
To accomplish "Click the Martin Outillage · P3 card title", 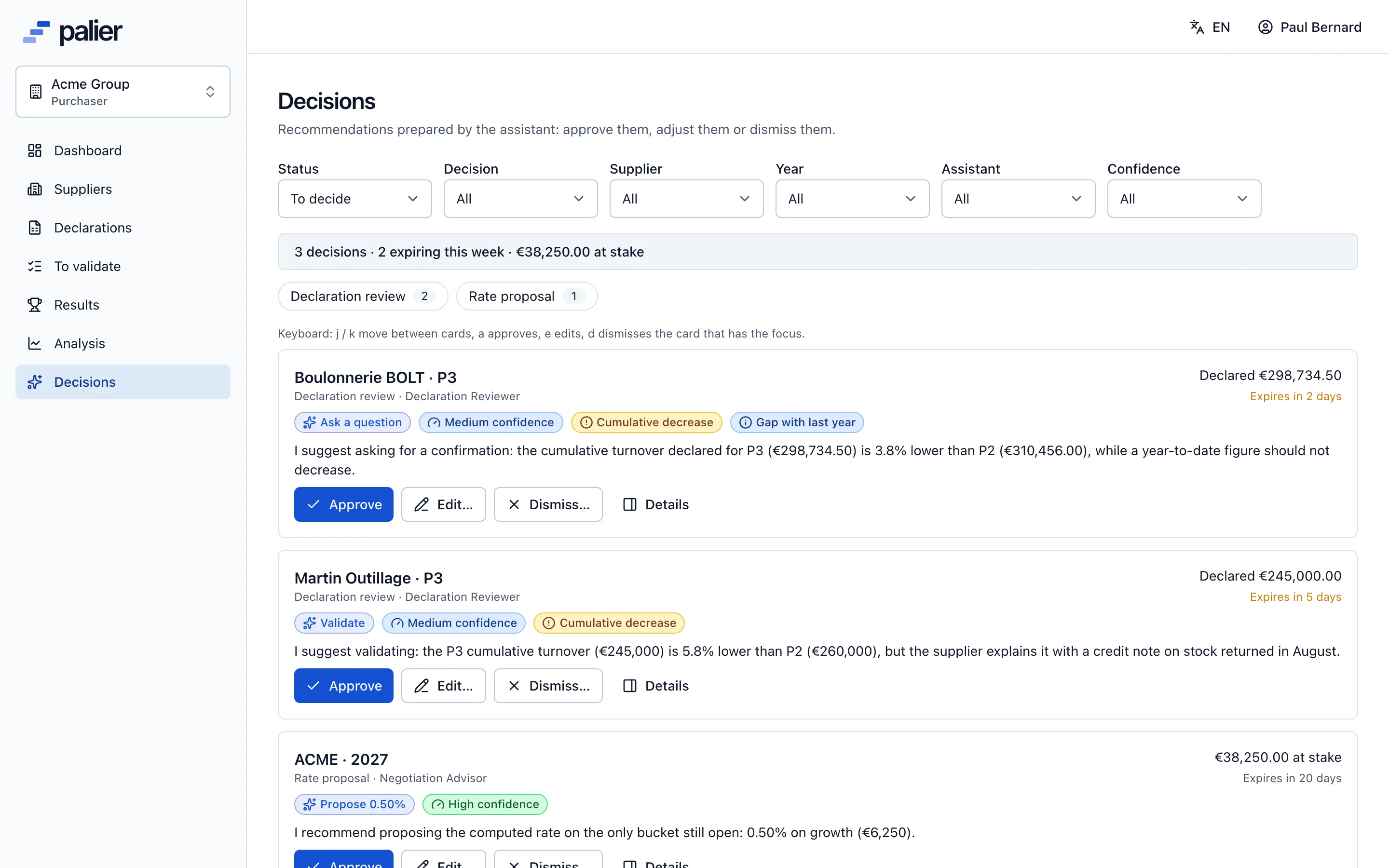I will tap(368, 578).
